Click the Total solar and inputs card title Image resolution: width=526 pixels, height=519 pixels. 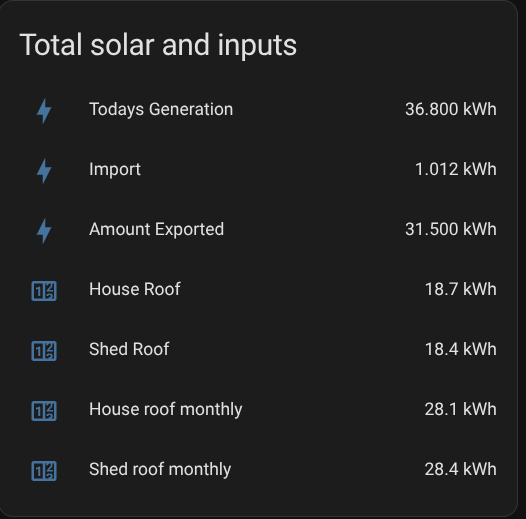tap(158, 46)
